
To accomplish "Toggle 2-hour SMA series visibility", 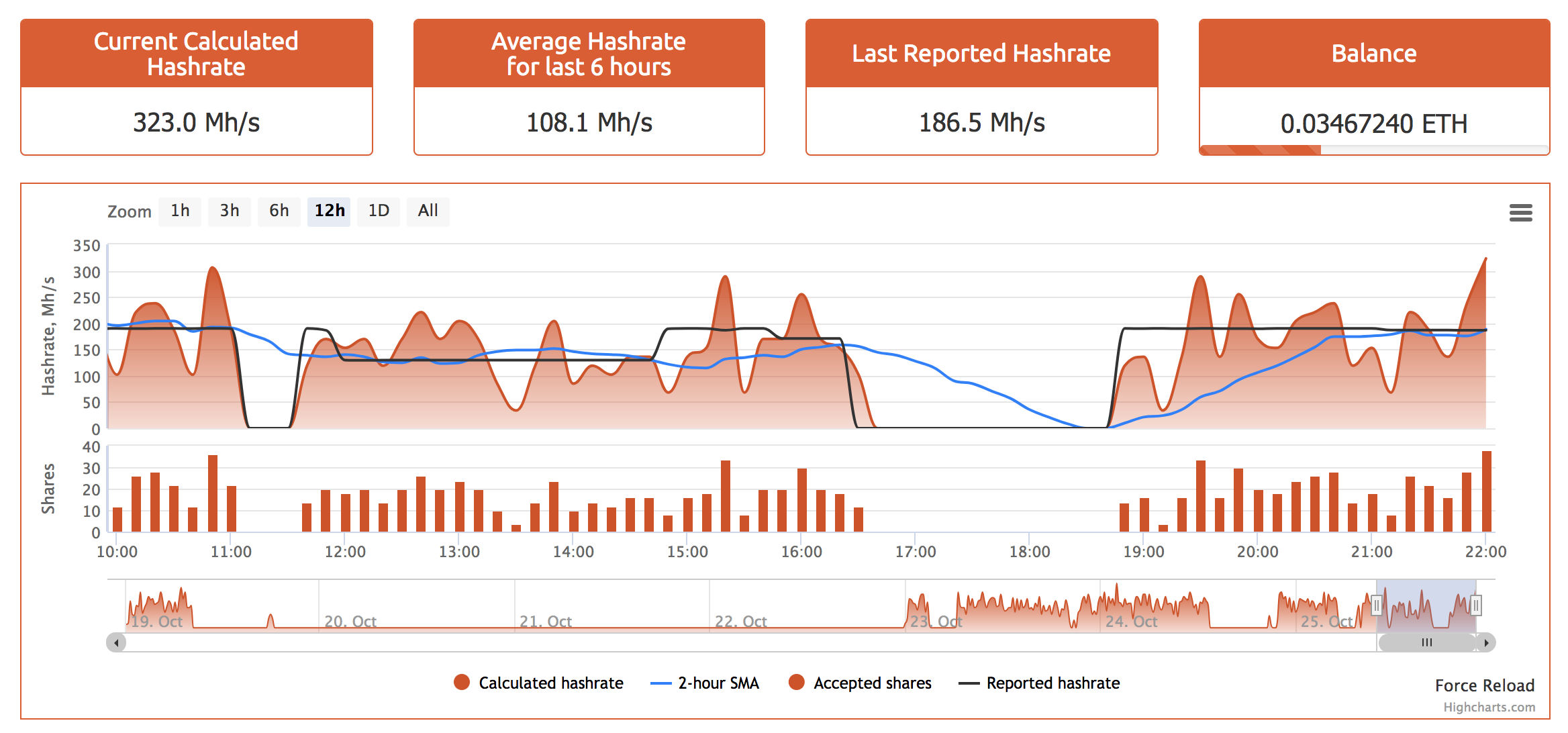I will pos(718,683).
